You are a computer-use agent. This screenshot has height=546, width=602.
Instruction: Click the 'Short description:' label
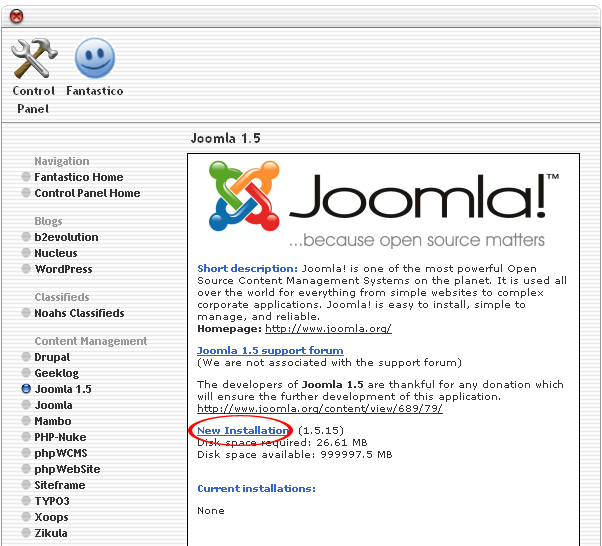247,269
